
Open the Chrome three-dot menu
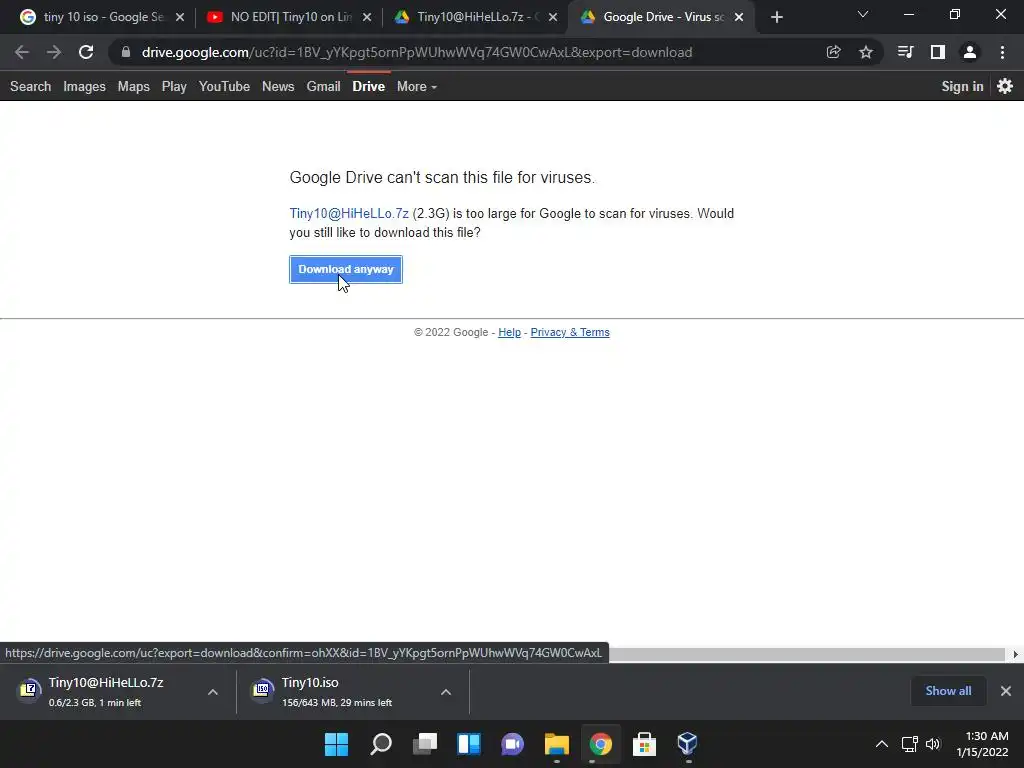pyautogui.click(x=1002, y=52)
